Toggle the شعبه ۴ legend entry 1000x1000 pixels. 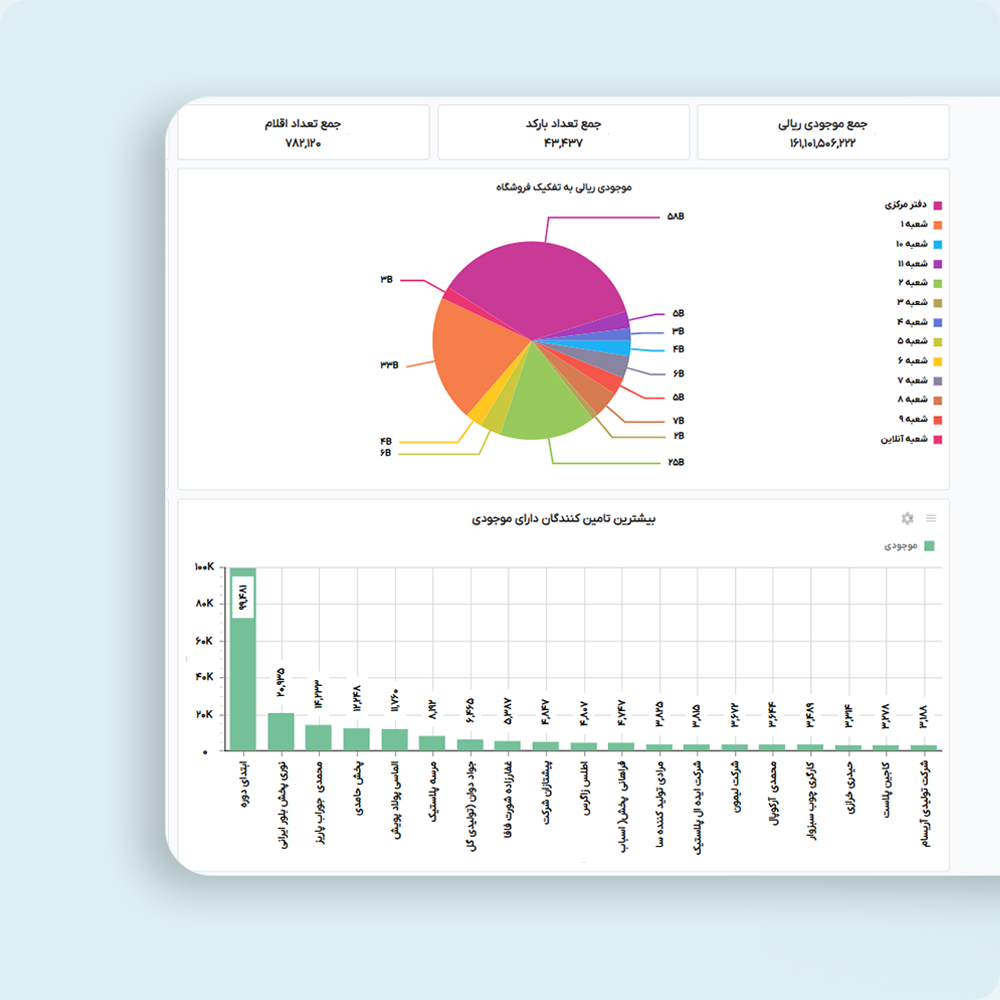(x=920, y=323)
